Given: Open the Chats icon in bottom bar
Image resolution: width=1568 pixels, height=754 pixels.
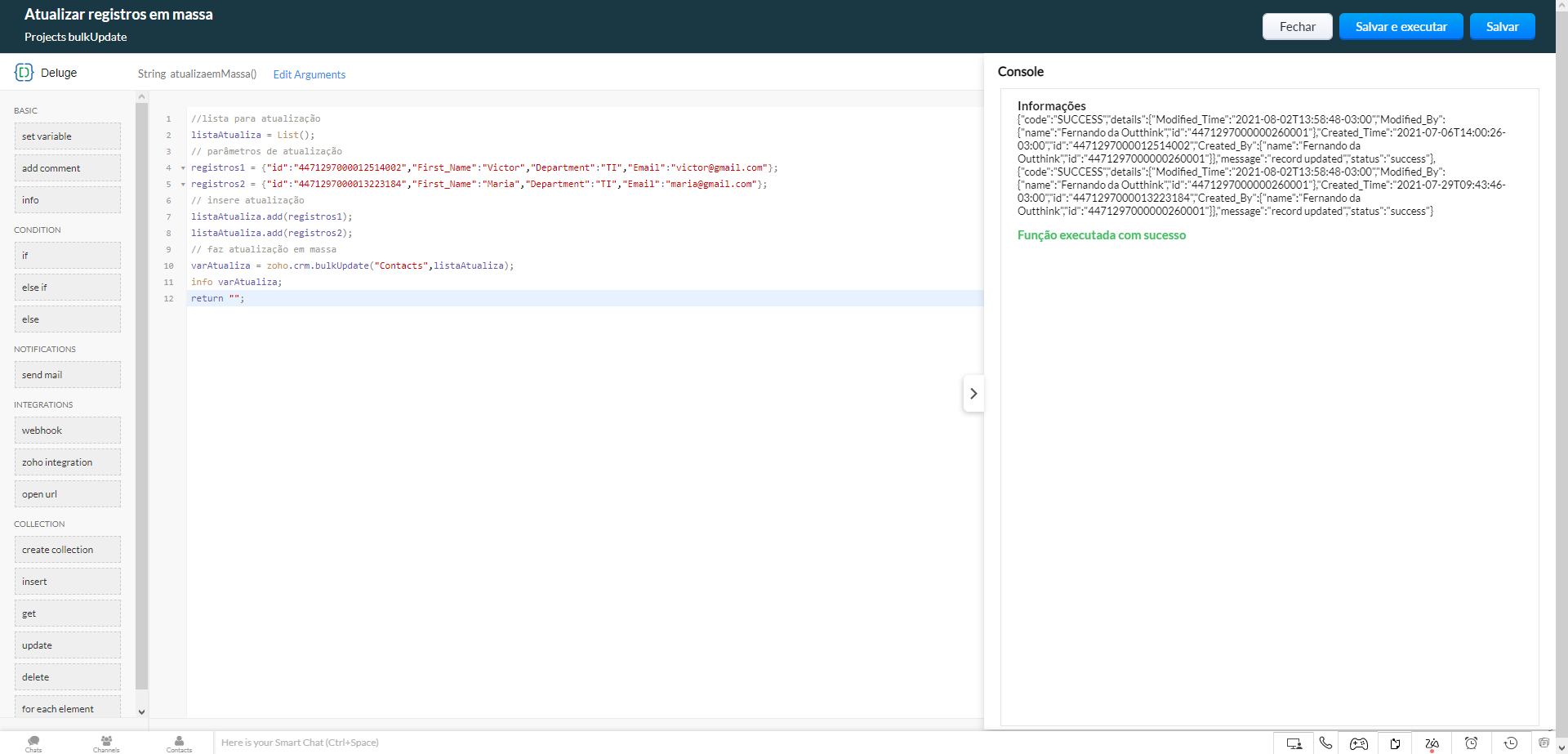Looking at the screenshot, I should coord(33,743).
